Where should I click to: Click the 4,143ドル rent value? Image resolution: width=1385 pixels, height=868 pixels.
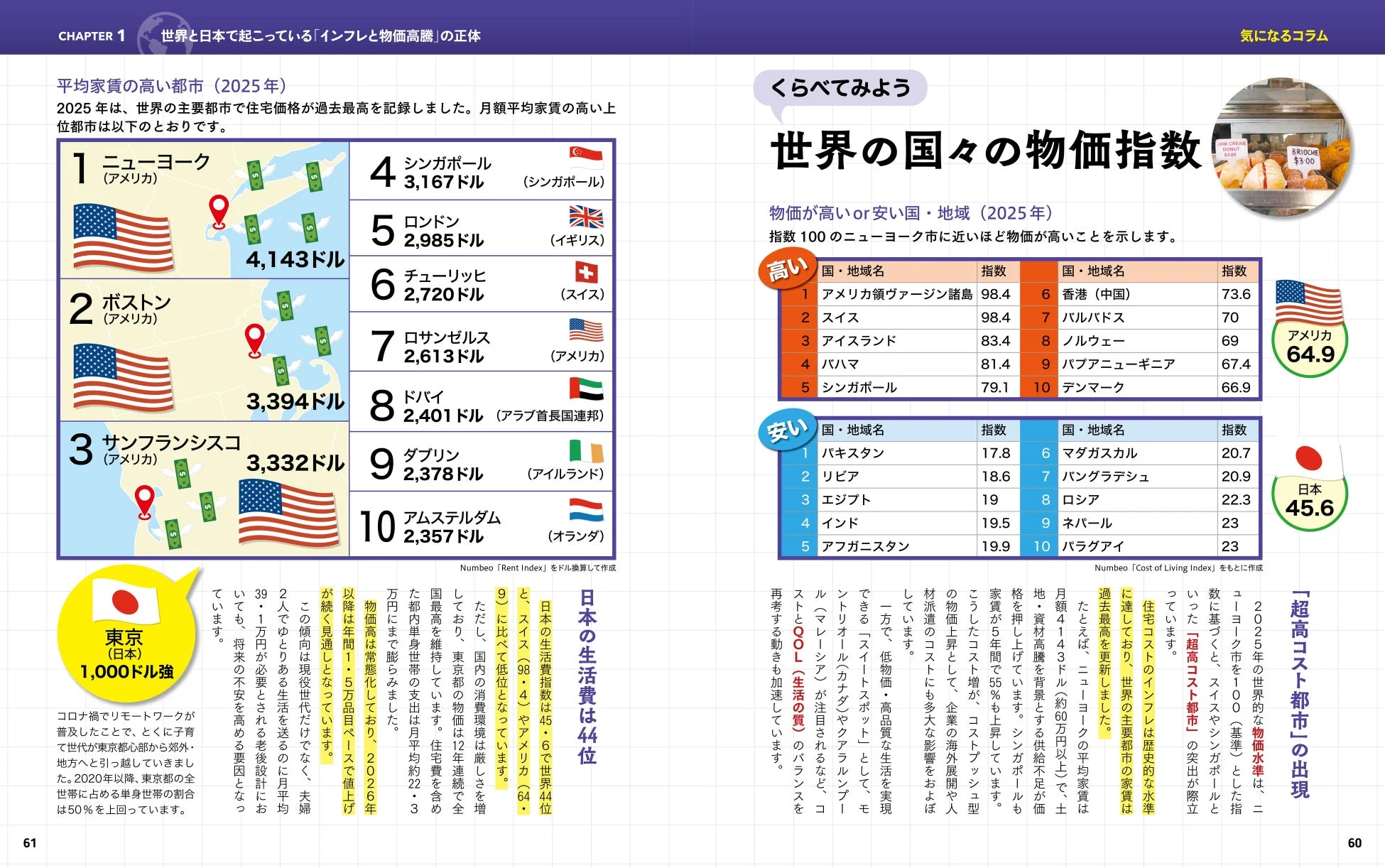click(295, 259)
